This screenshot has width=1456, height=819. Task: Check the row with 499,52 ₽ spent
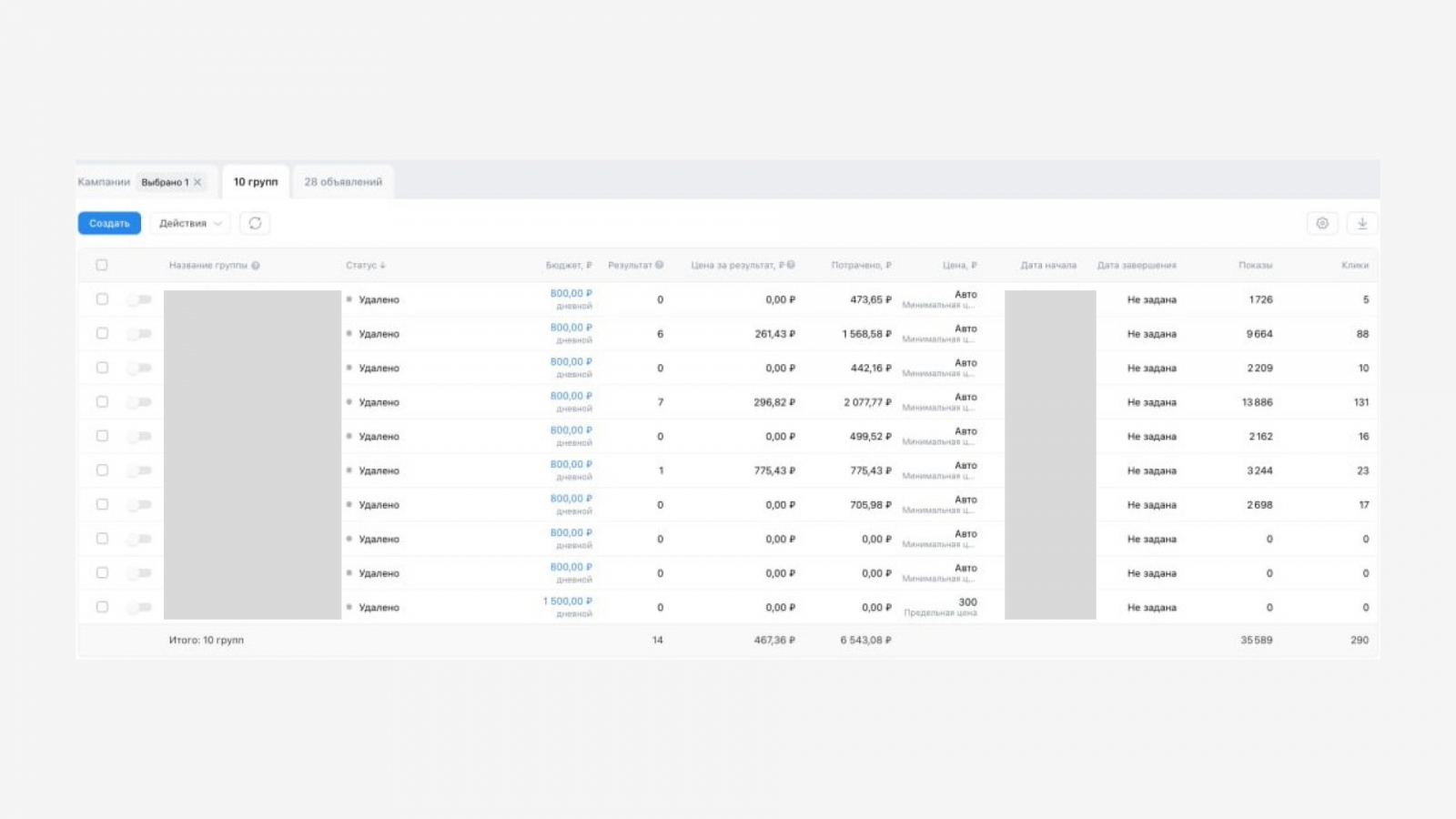tap(102, 436)
